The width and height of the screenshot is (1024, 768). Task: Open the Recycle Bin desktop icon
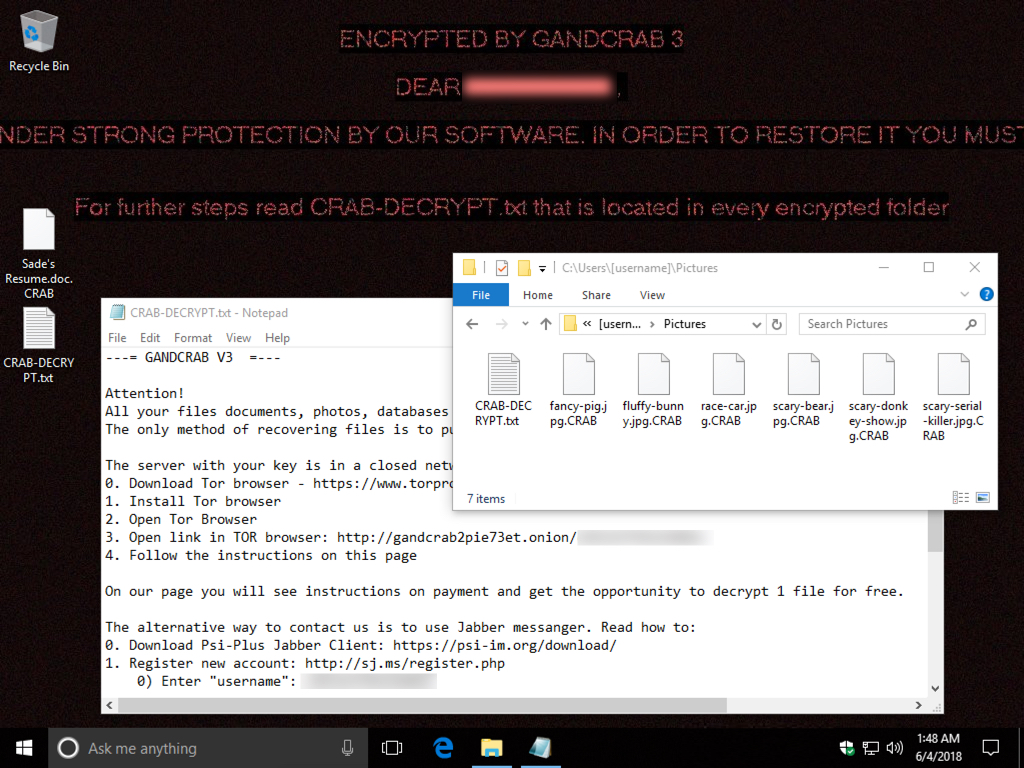click(x=39, y=41)
